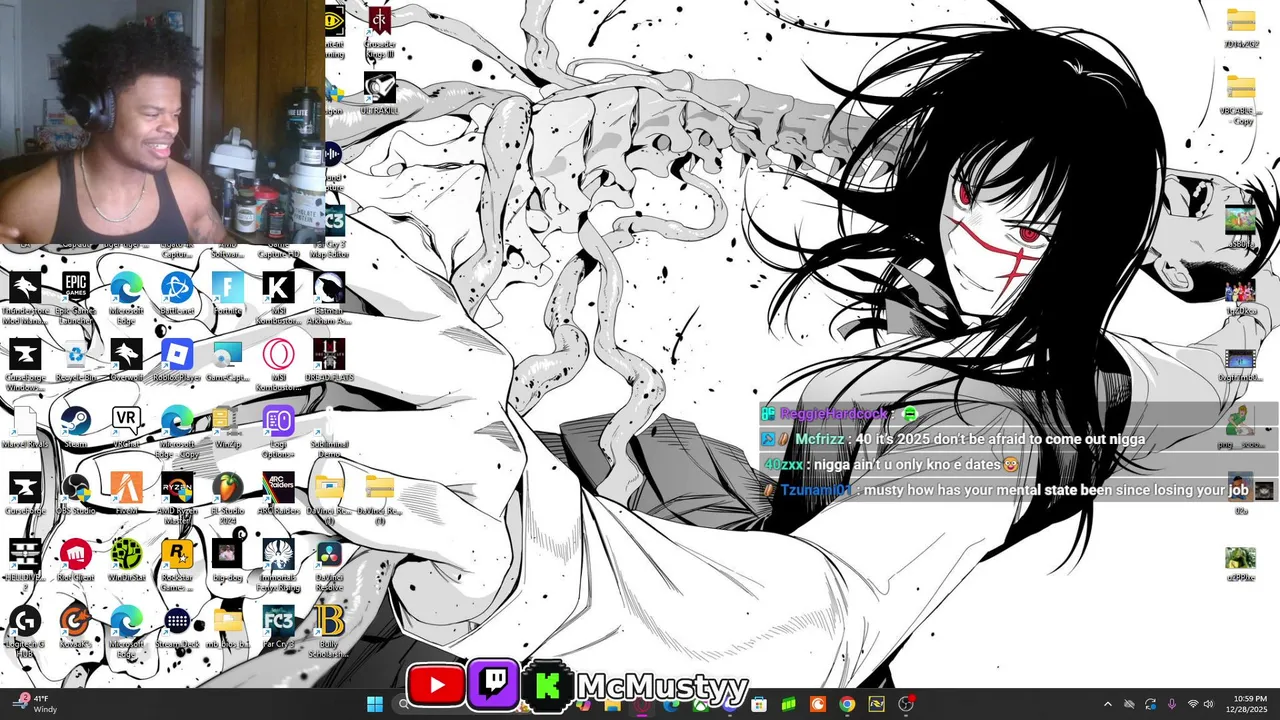
Task: Select the Recycle Bin icon
Action: [x=76, y=361]
